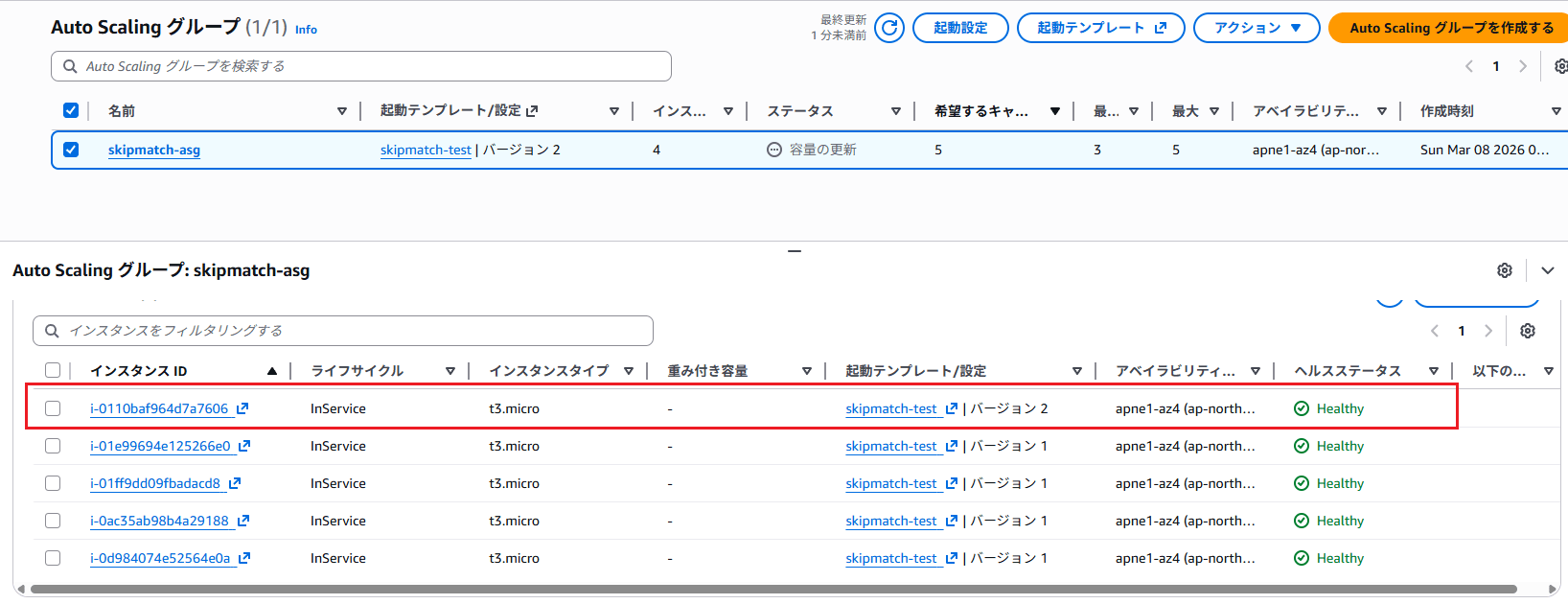Screen dimensions: 1568x604
Task: Open the アクション dropdown menu
Action: pos(1257,28)
